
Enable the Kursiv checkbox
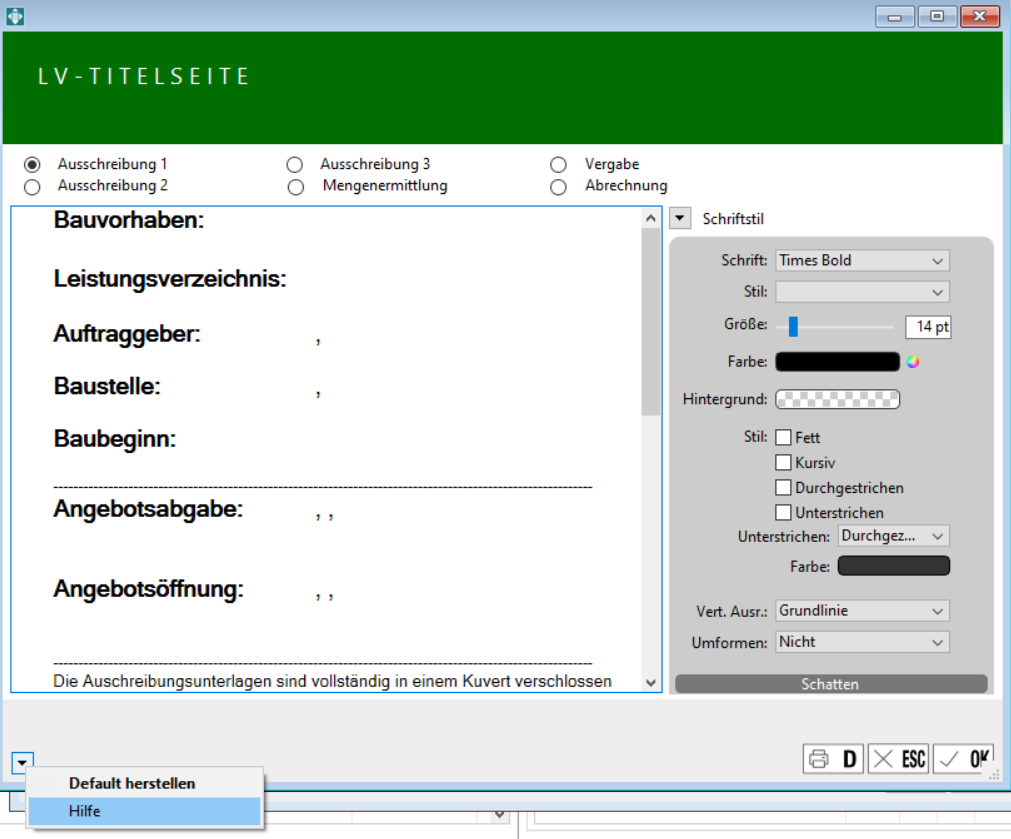coord(783,462)
